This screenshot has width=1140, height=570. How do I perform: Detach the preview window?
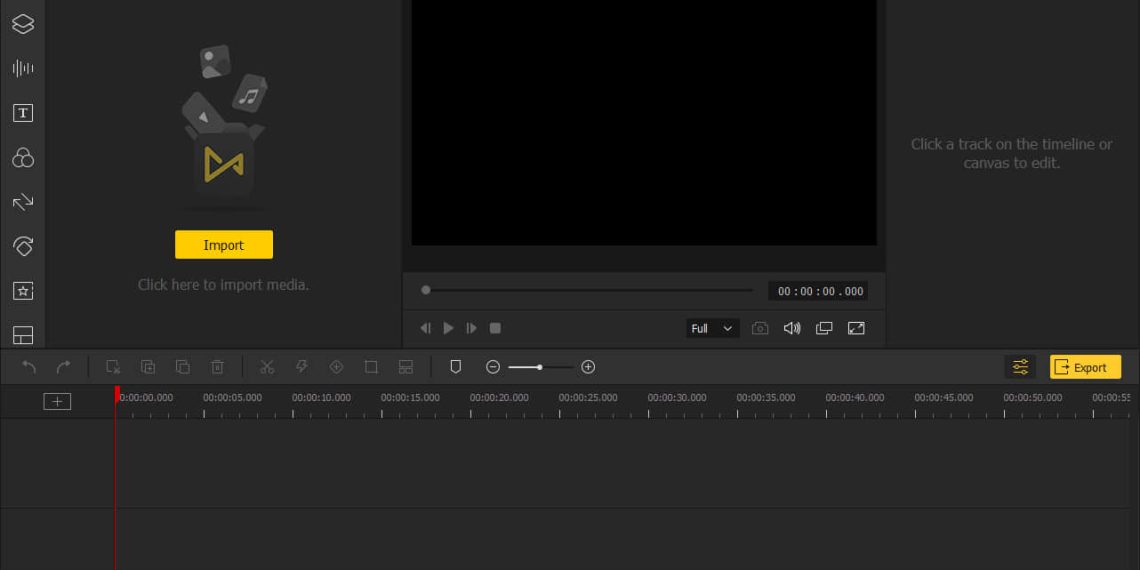pos(824,328)
